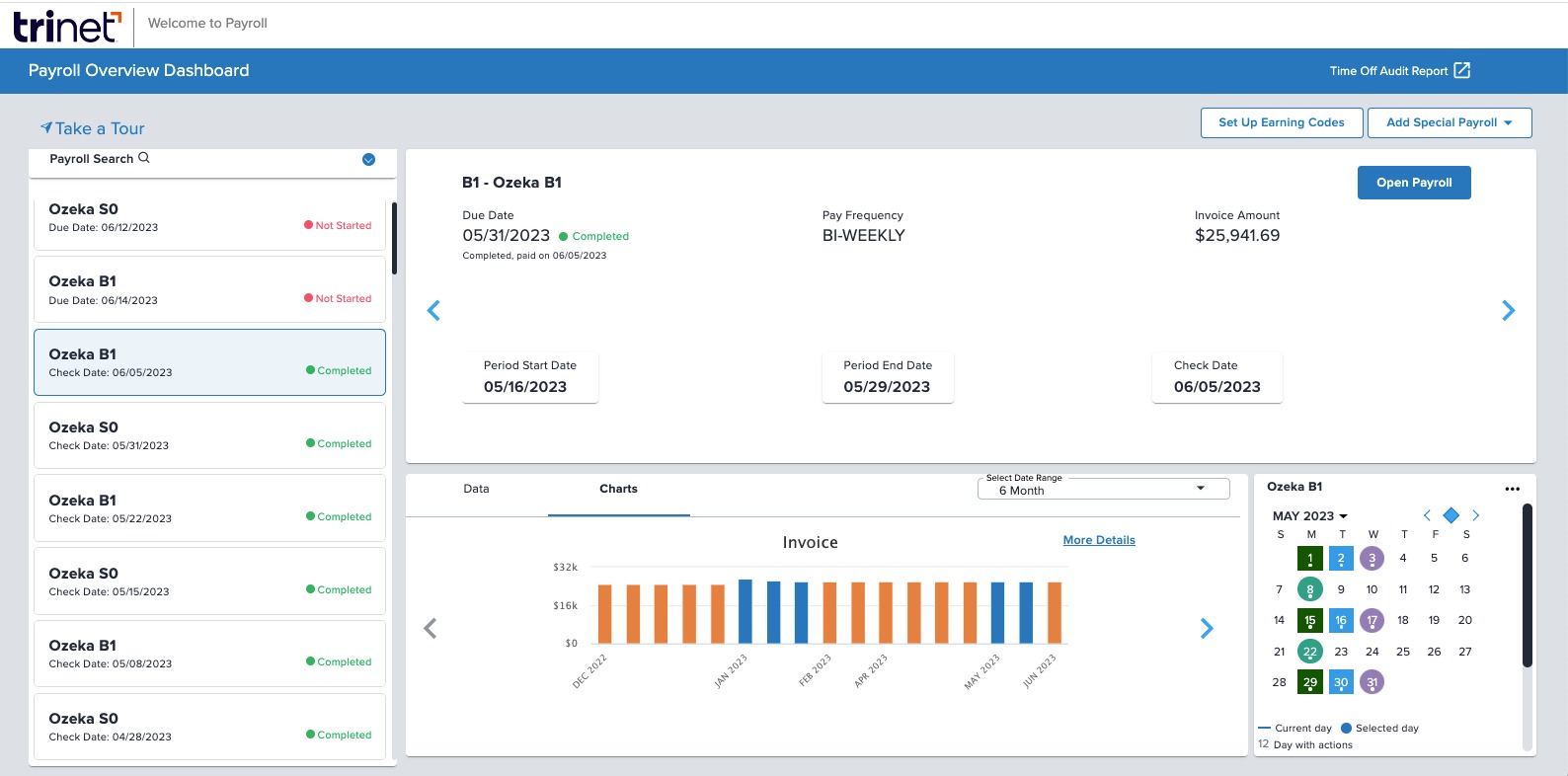
Task: Click the Check Date 06/05/2023 card
Action: [x=1217, y=377]
